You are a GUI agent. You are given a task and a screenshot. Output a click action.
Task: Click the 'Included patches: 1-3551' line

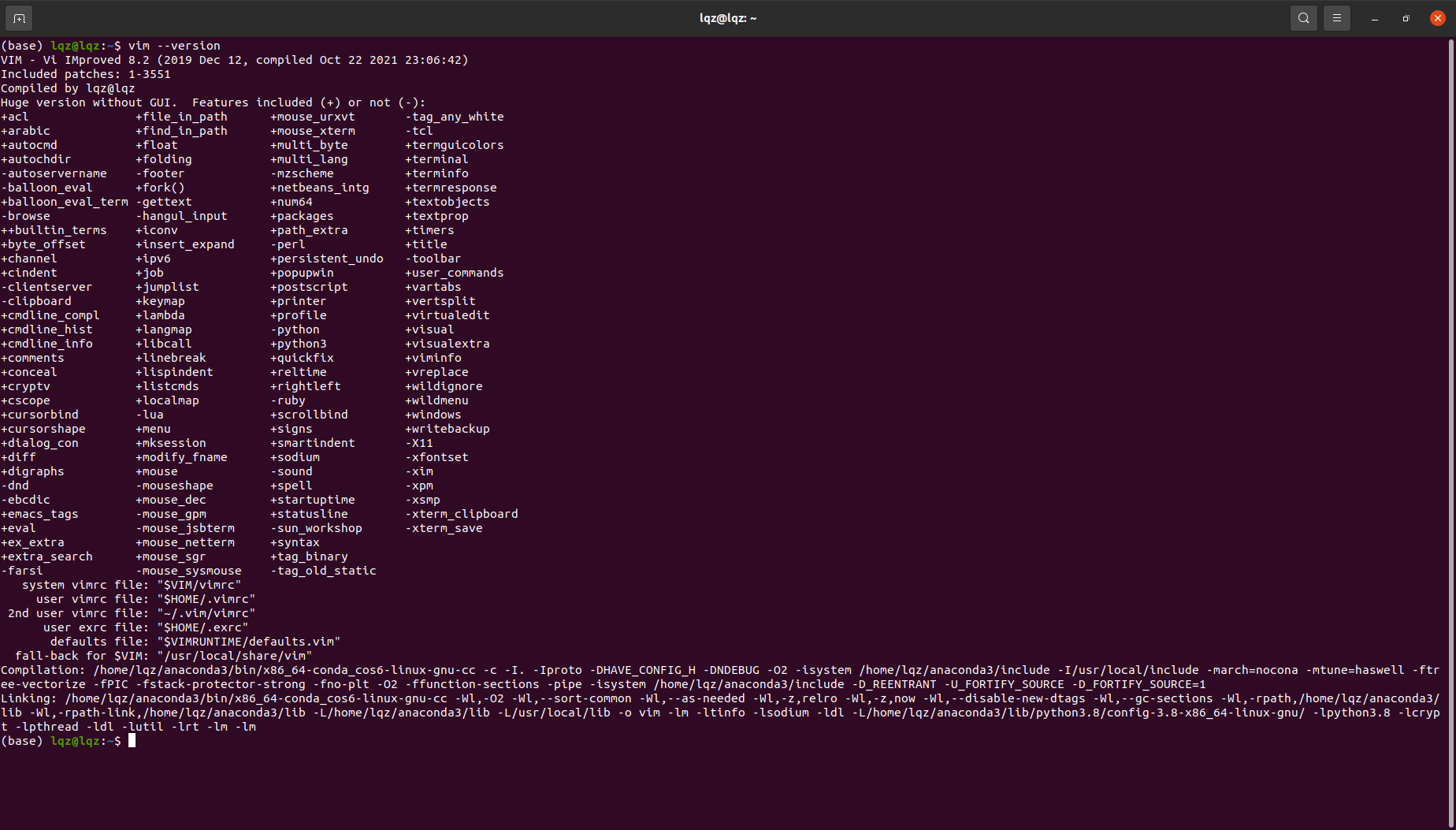point(86,74)
